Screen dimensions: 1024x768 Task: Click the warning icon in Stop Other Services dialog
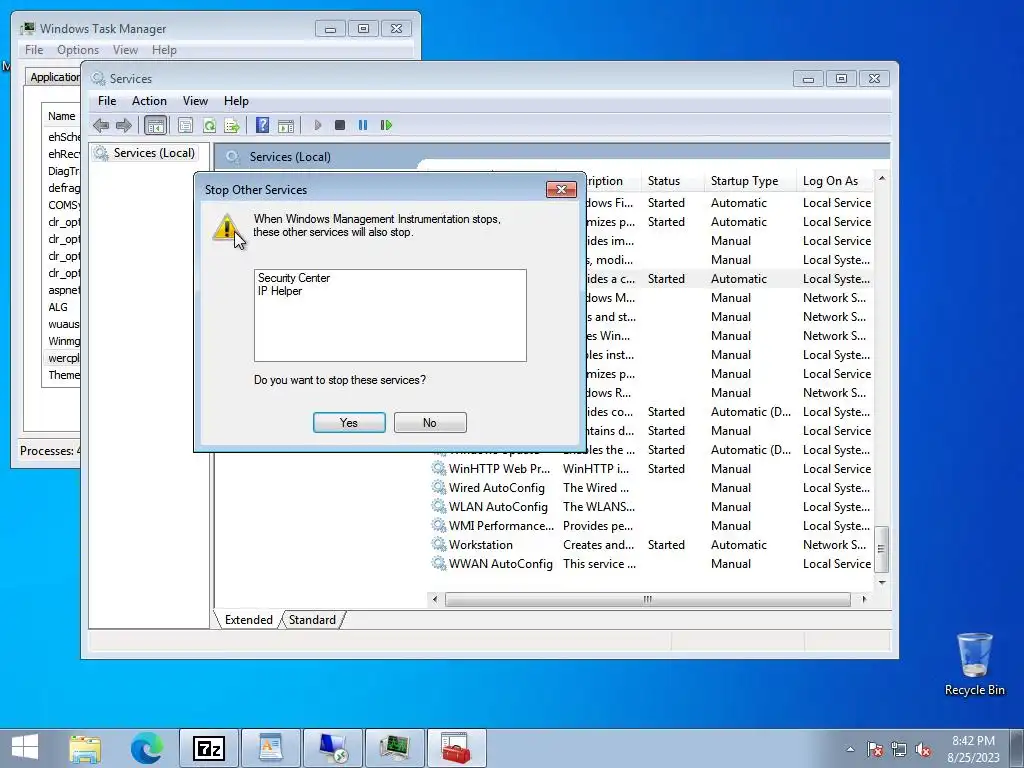click(x=226, y=227)
